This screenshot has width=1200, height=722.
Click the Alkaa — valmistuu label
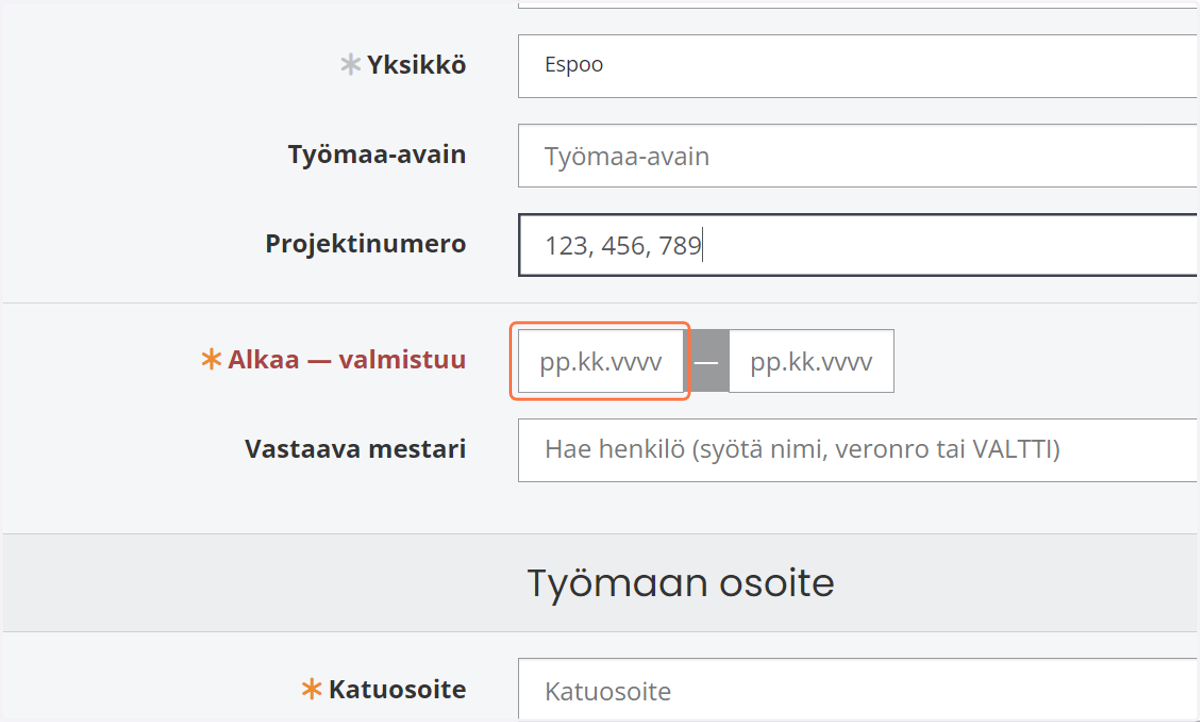[x=347, y=360]
